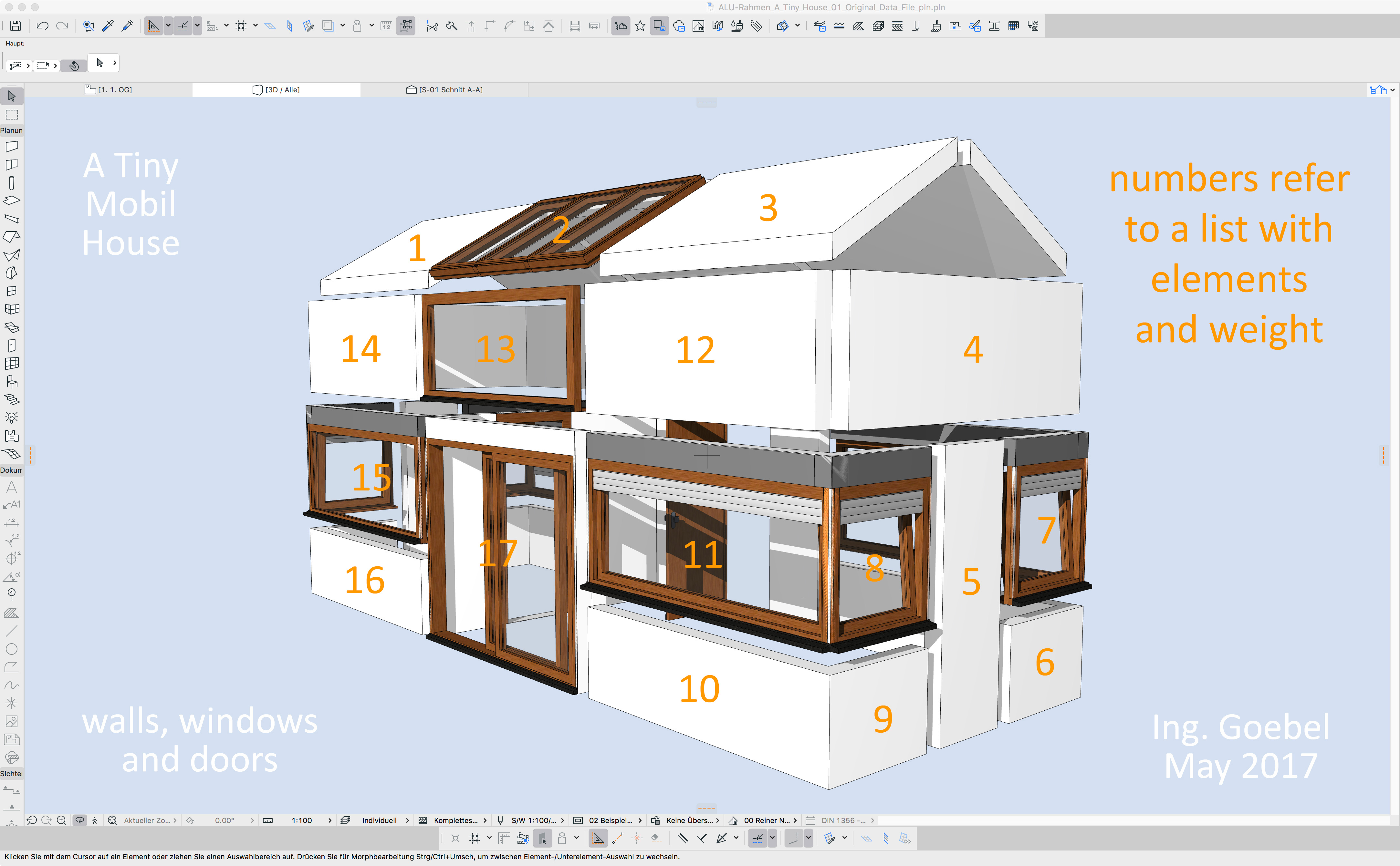Select the Arrow tool in toolbox
1400x866 pixels.
pos(11,96)
